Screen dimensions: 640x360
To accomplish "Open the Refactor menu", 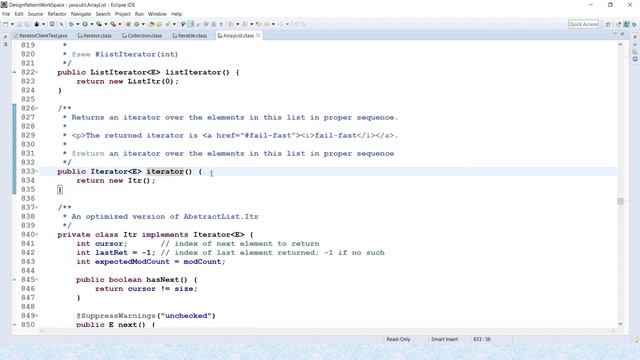I will 57,14.
